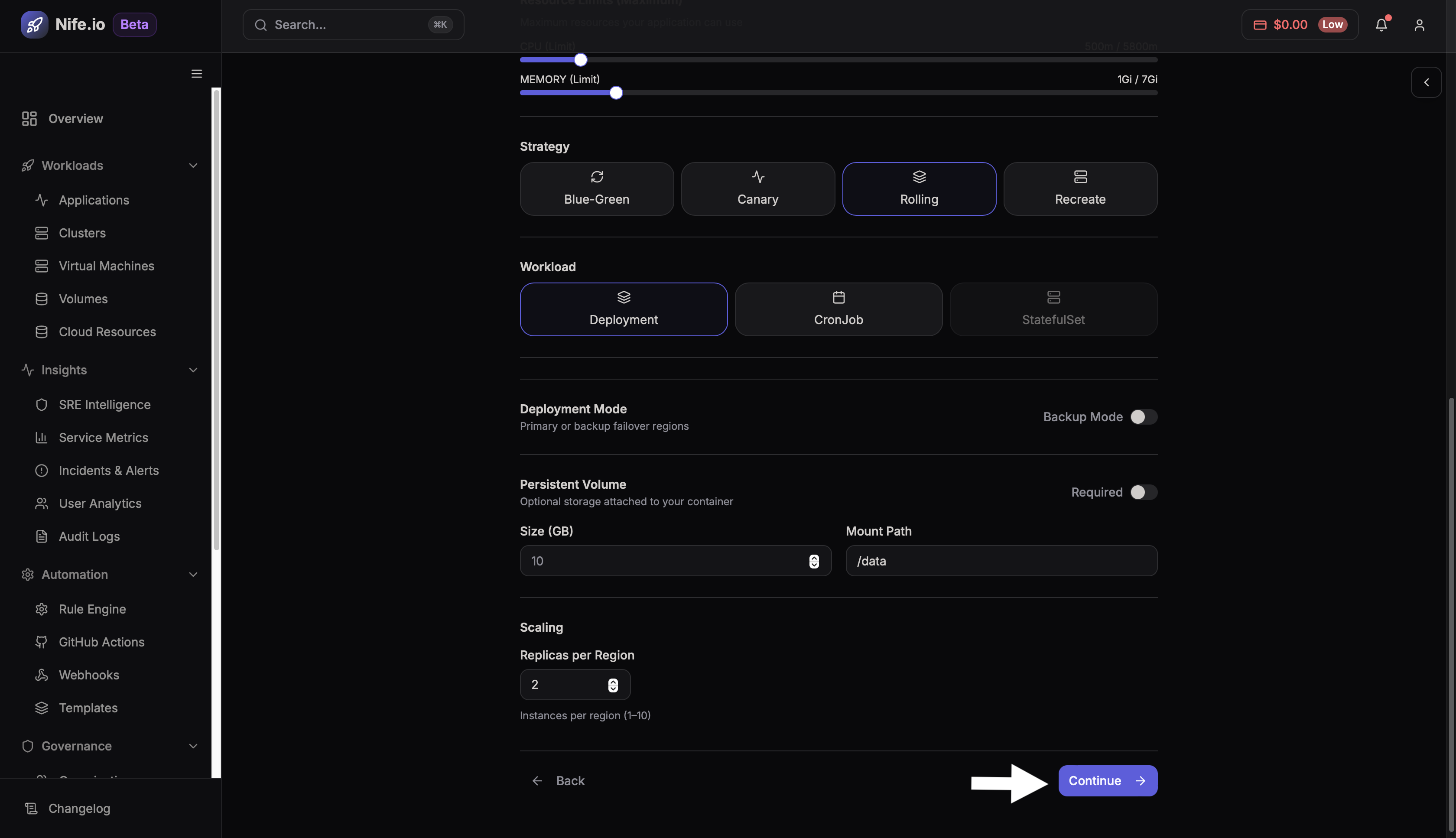Click the MEMORY limit slider handle
Image resolution: width=1456 pixels, height=838 pixels.
tap(616, 93)
